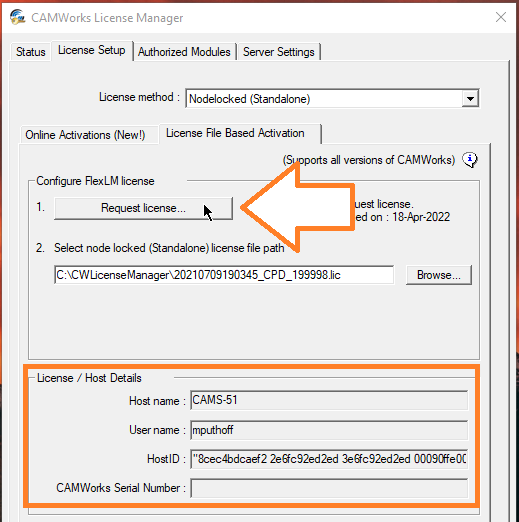Expand the License method dropdown arrow
This screenshot has height=522, width=519.
coord(470,99)
